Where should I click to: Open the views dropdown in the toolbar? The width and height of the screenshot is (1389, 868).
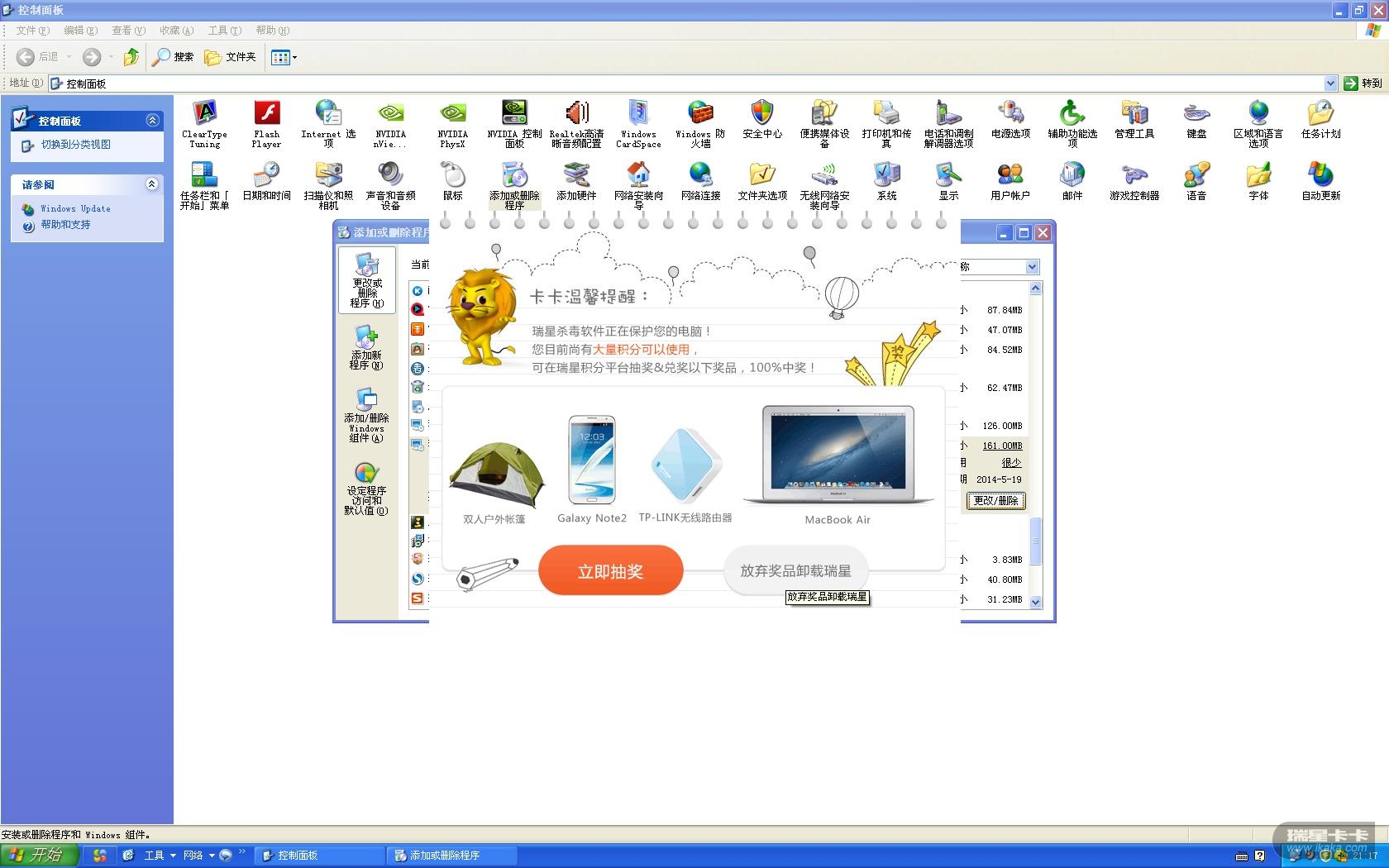[x=284, y=57]
